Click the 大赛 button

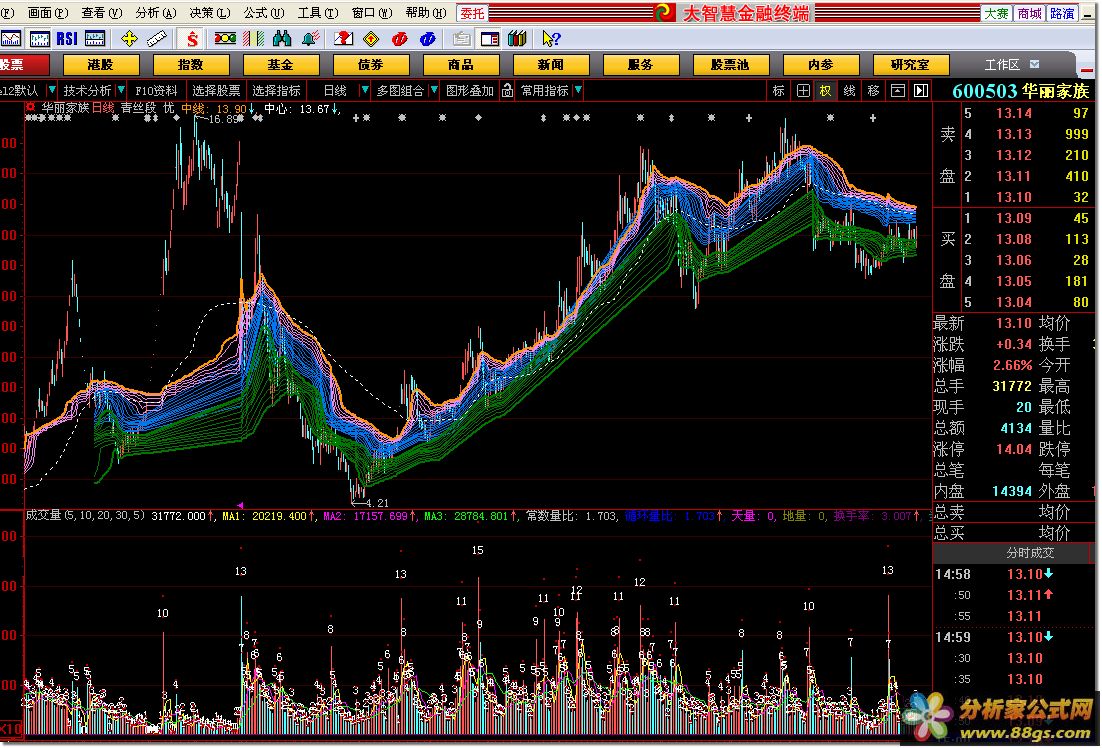click(x=996, y=13)
